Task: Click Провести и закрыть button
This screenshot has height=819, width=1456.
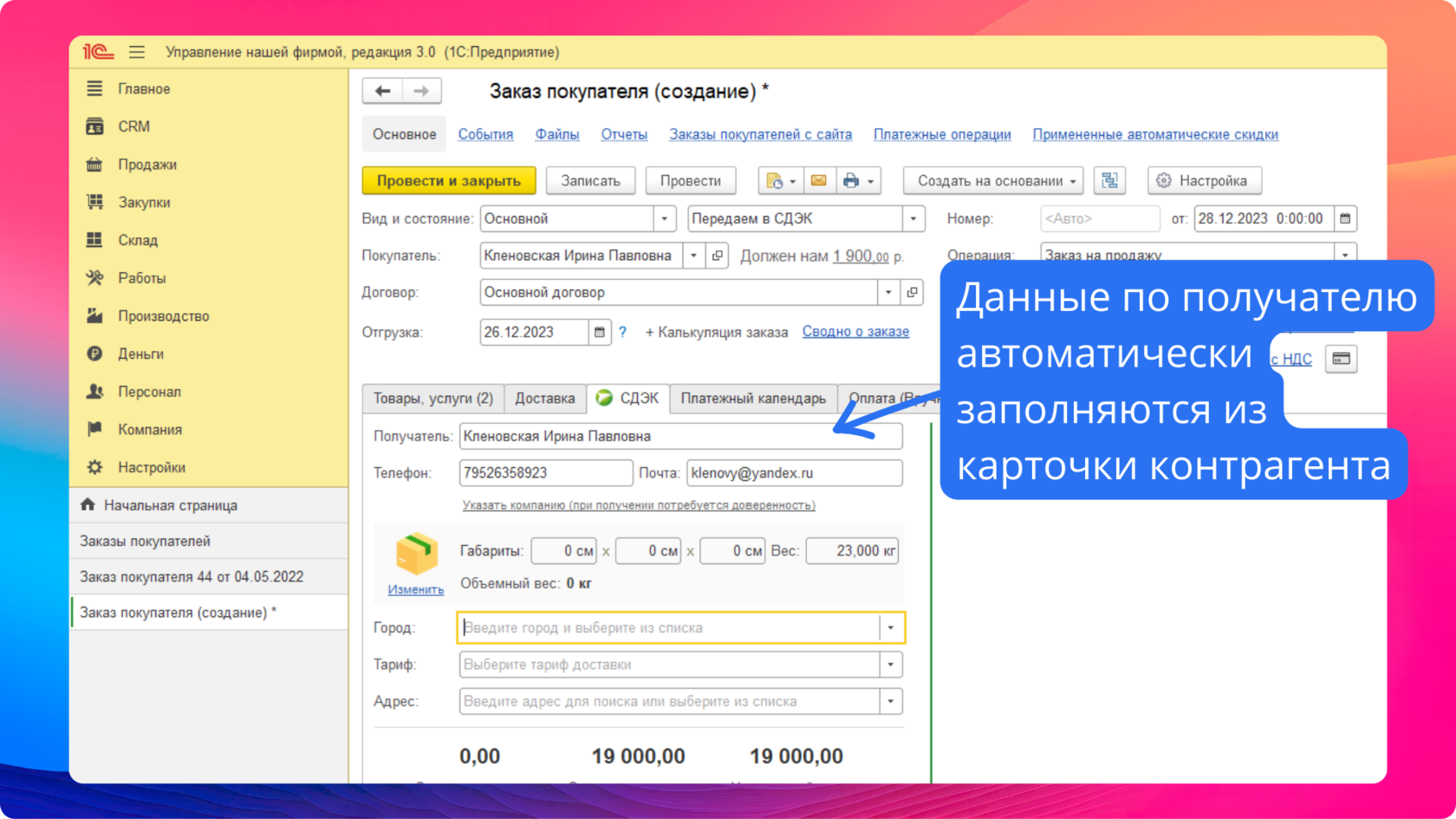Action: (x=449, y=181)
